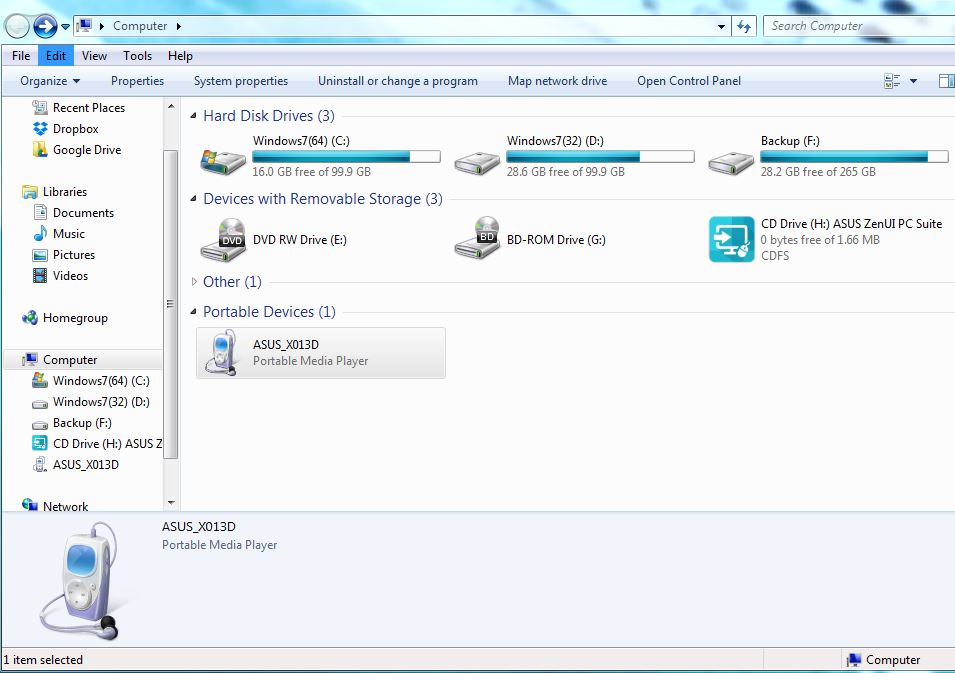Screen dimensions: 955x673
Task: Select Recent Places in navigation pane
Action: point(88,108)
